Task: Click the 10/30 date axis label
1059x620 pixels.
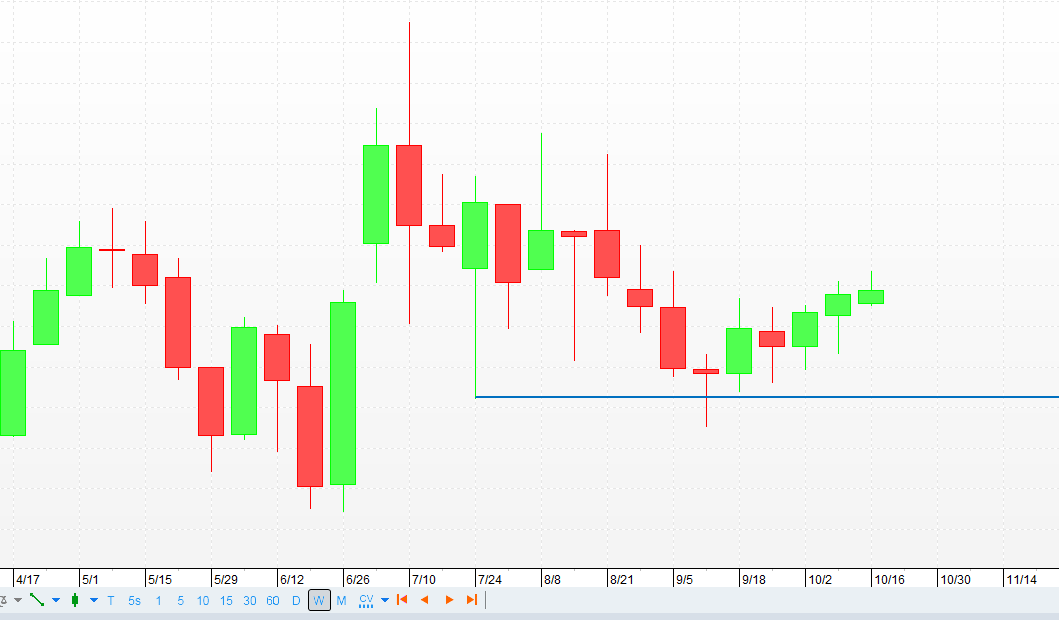Action: tap(956, 579)
